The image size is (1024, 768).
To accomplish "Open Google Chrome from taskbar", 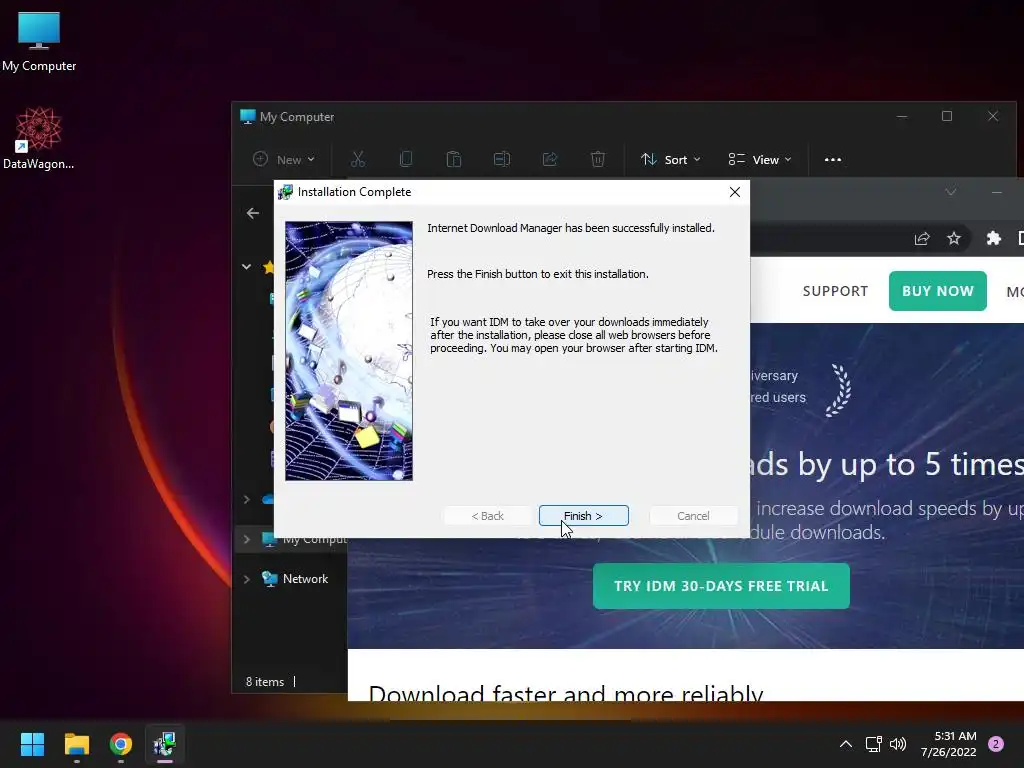I will tap(121, 744).
